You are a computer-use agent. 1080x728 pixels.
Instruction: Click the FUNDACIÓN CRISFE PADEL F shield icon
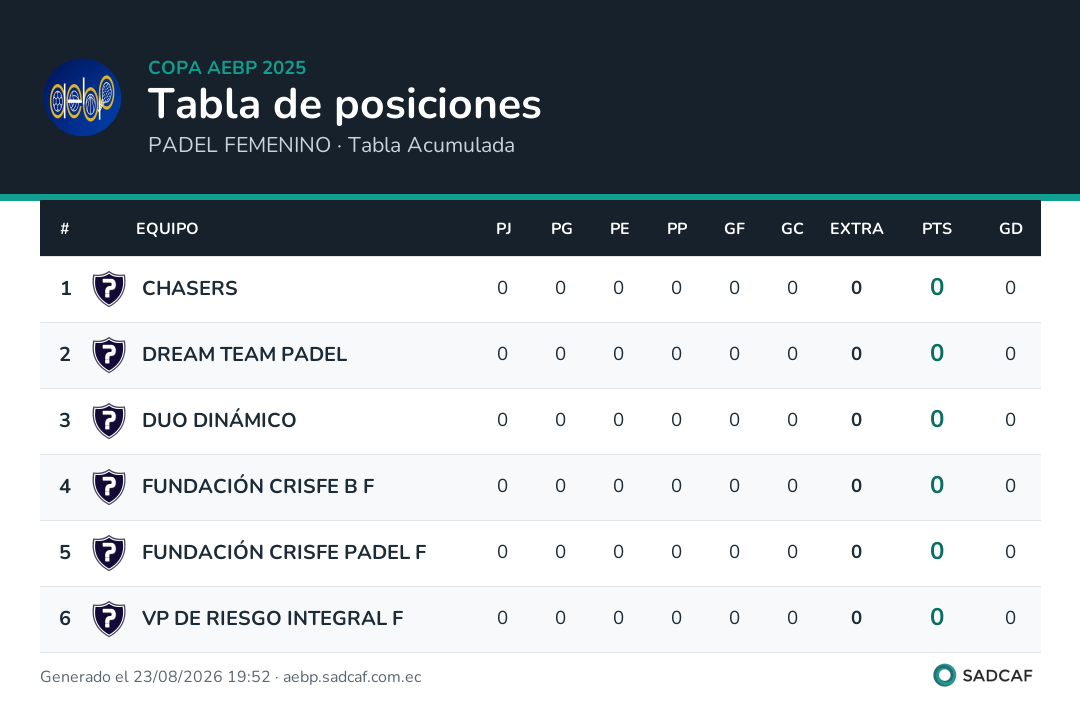[109, 553]
